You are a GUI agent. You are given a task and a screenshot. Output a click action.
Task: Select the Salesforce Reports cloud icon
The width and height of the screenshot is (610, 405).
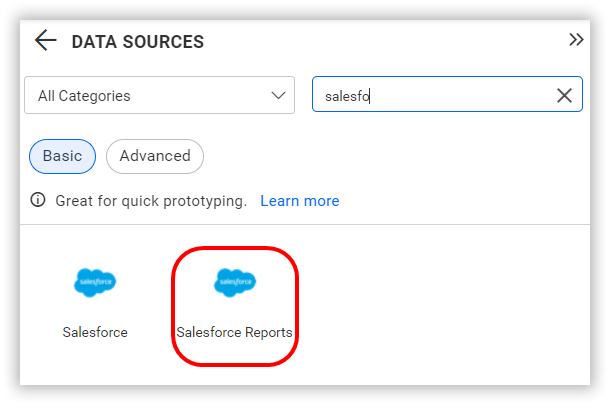pyautogui.click(x=235, y=283)
